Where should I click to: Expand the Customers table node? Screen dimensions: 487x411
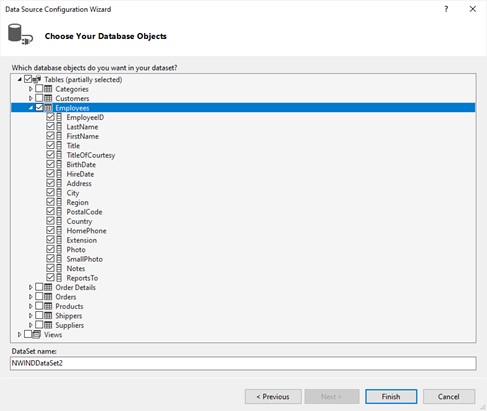30,98
